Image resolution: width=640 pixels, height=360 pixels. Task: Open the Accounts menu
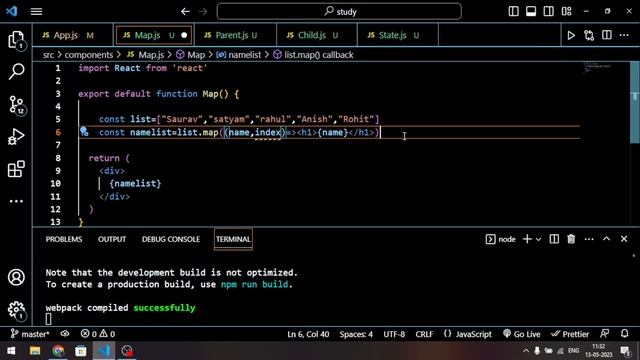click(x=16, y=278)
